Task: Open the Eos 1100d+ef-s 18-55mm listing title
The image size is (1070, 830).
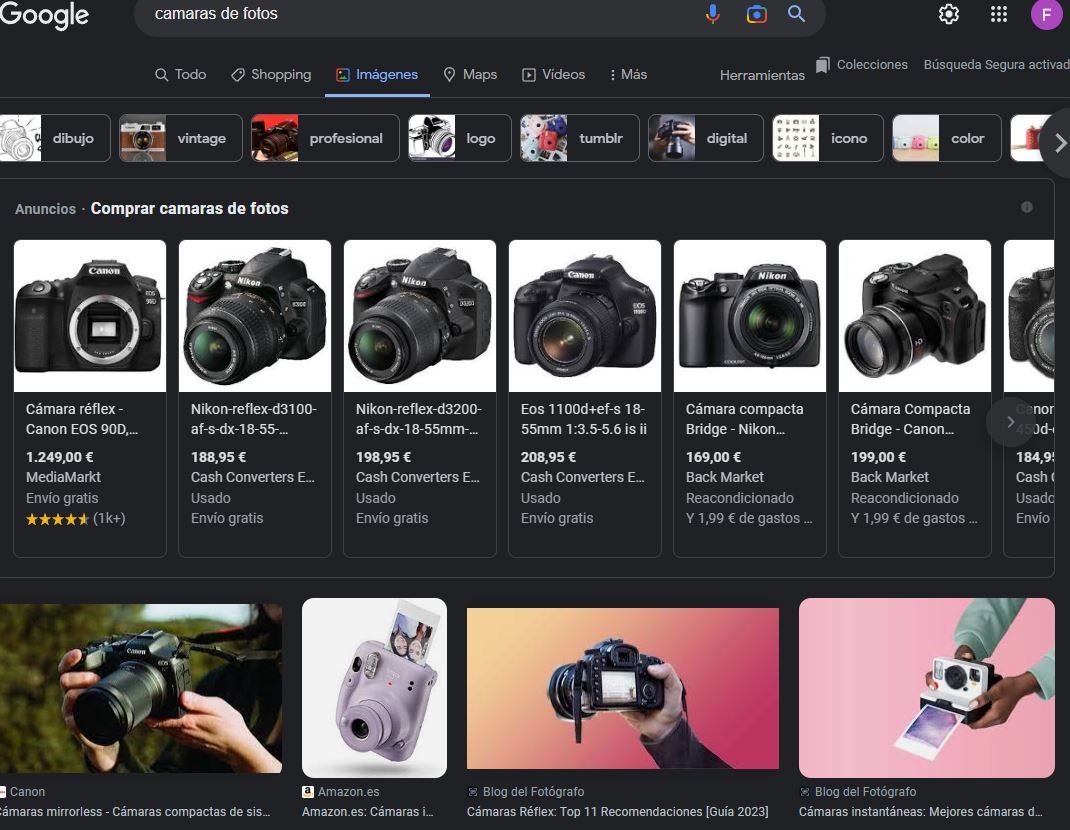Action: pyautogui.click(x=584, y=419)
